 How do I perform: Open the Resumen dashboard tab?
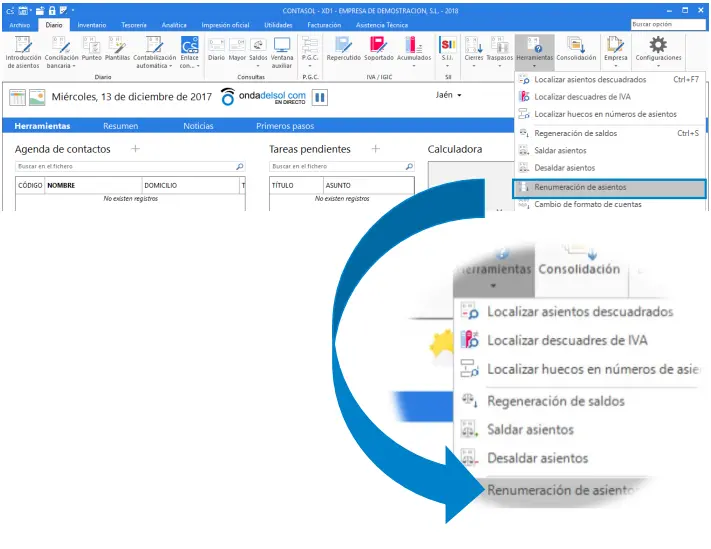pyautogui.click(x=120, y=126)
